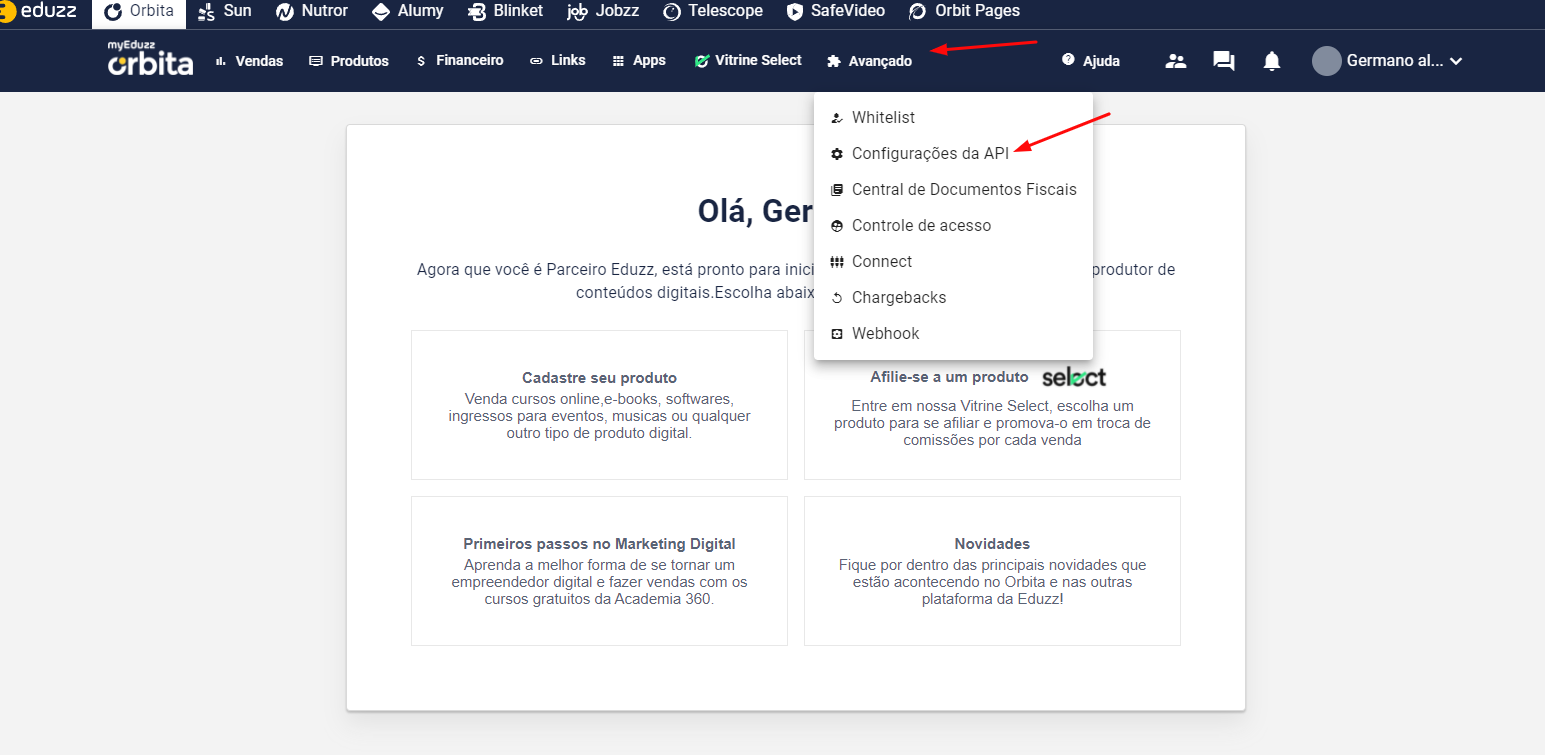The image size is (1545, 755).
Task: Open the Telescope product tab
Action: click(x=713, y=12)
